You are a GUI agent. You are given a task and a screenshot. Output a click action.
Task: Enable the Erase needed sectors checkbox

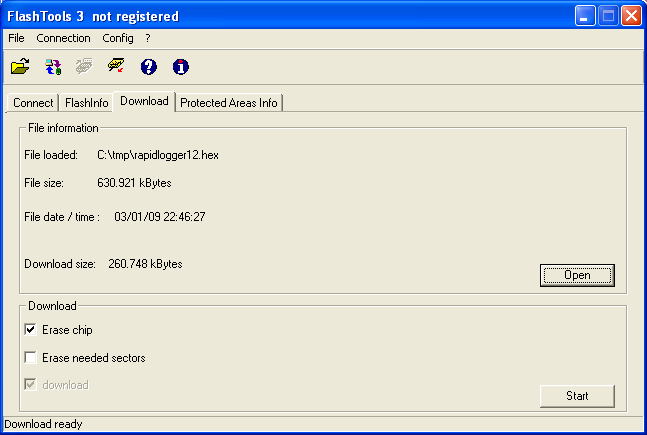(x=30, y=357)
